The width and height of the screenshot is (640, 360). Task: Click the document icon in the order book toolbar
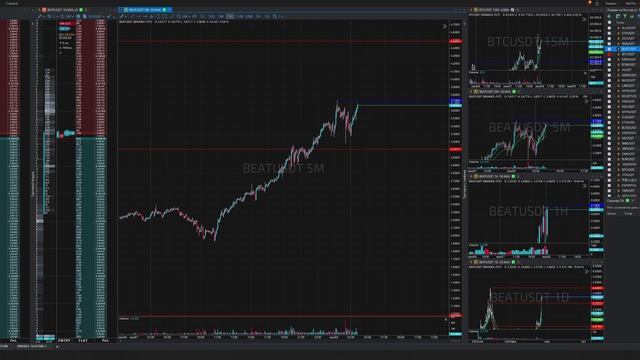click(84, 16)
